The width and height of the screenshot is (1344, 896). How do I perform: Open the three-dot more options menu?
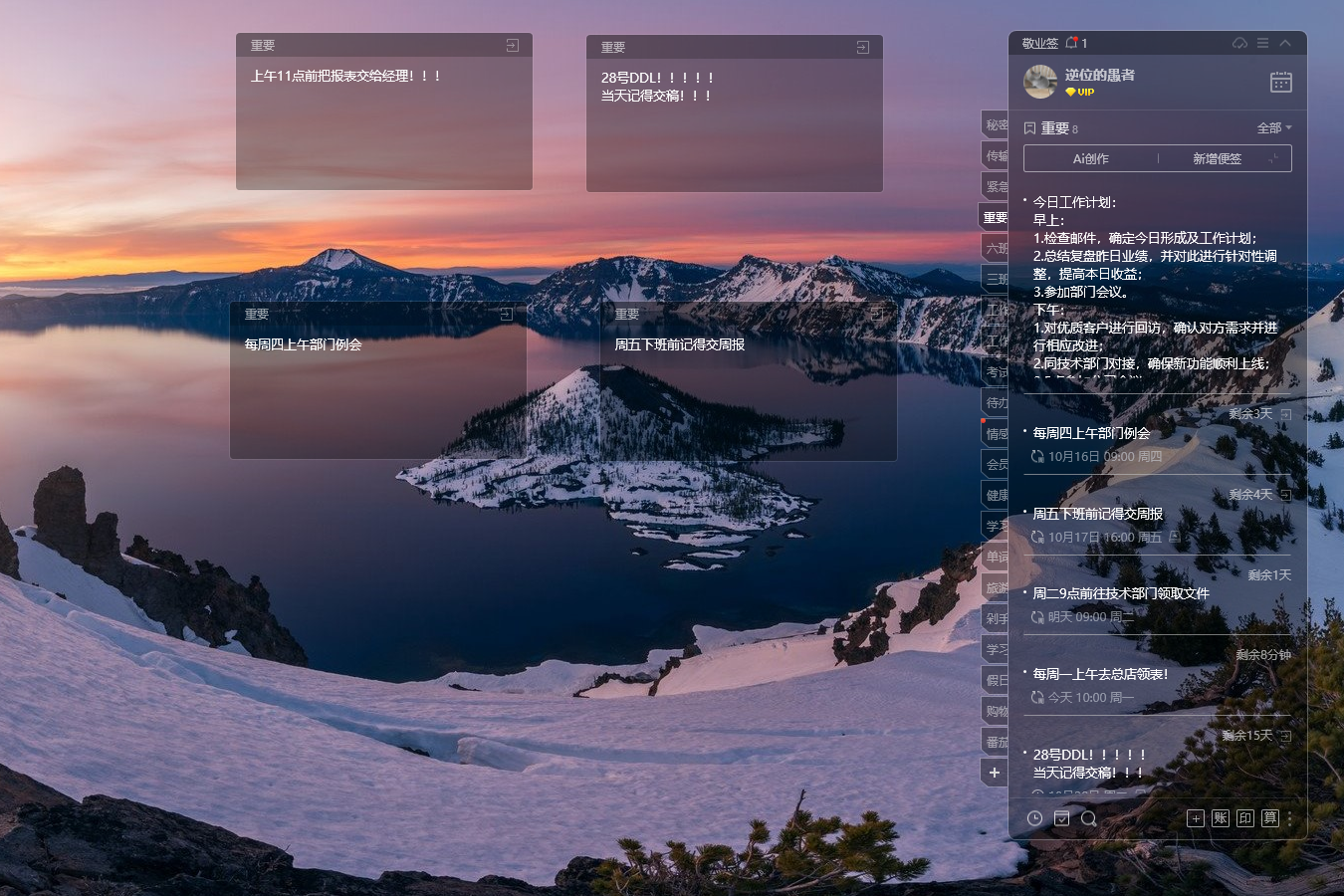(1289, 818)
